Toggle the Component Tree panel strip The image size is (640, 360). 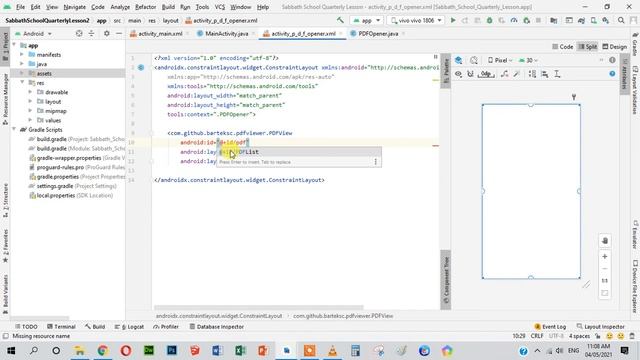coord(446,280)
